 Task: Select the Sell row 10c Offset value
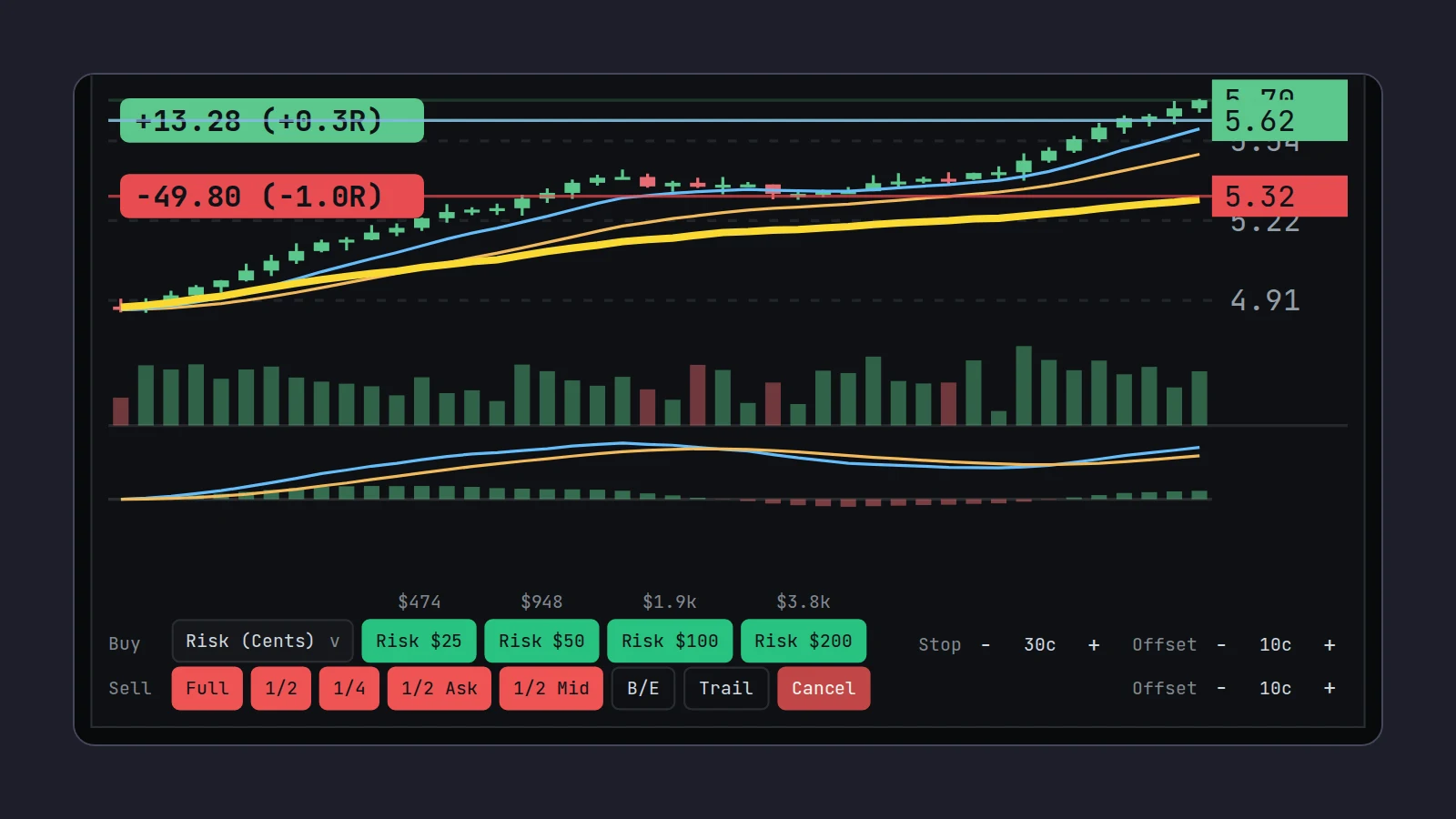pyautogui.click(x=1276, y=689)
